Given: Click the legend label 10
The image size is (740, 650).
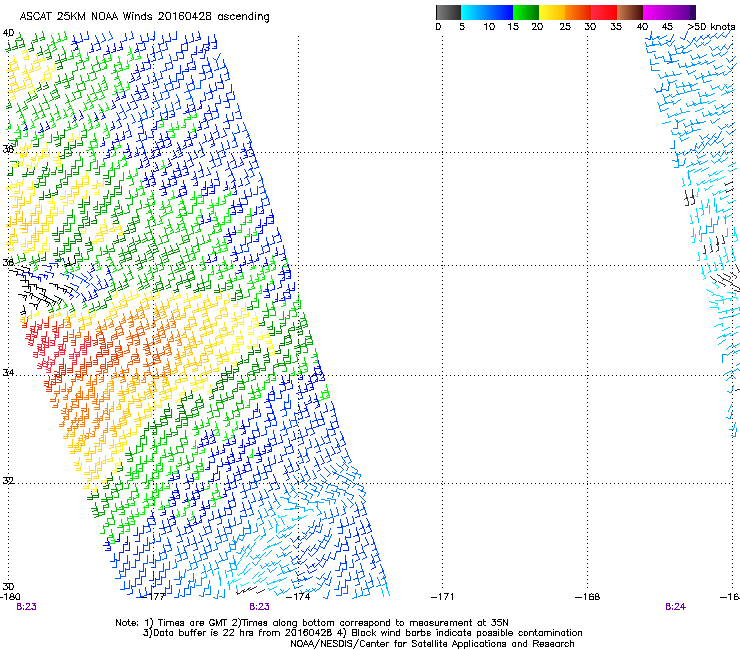Looking at the screenshot, I should pos(489,27).
